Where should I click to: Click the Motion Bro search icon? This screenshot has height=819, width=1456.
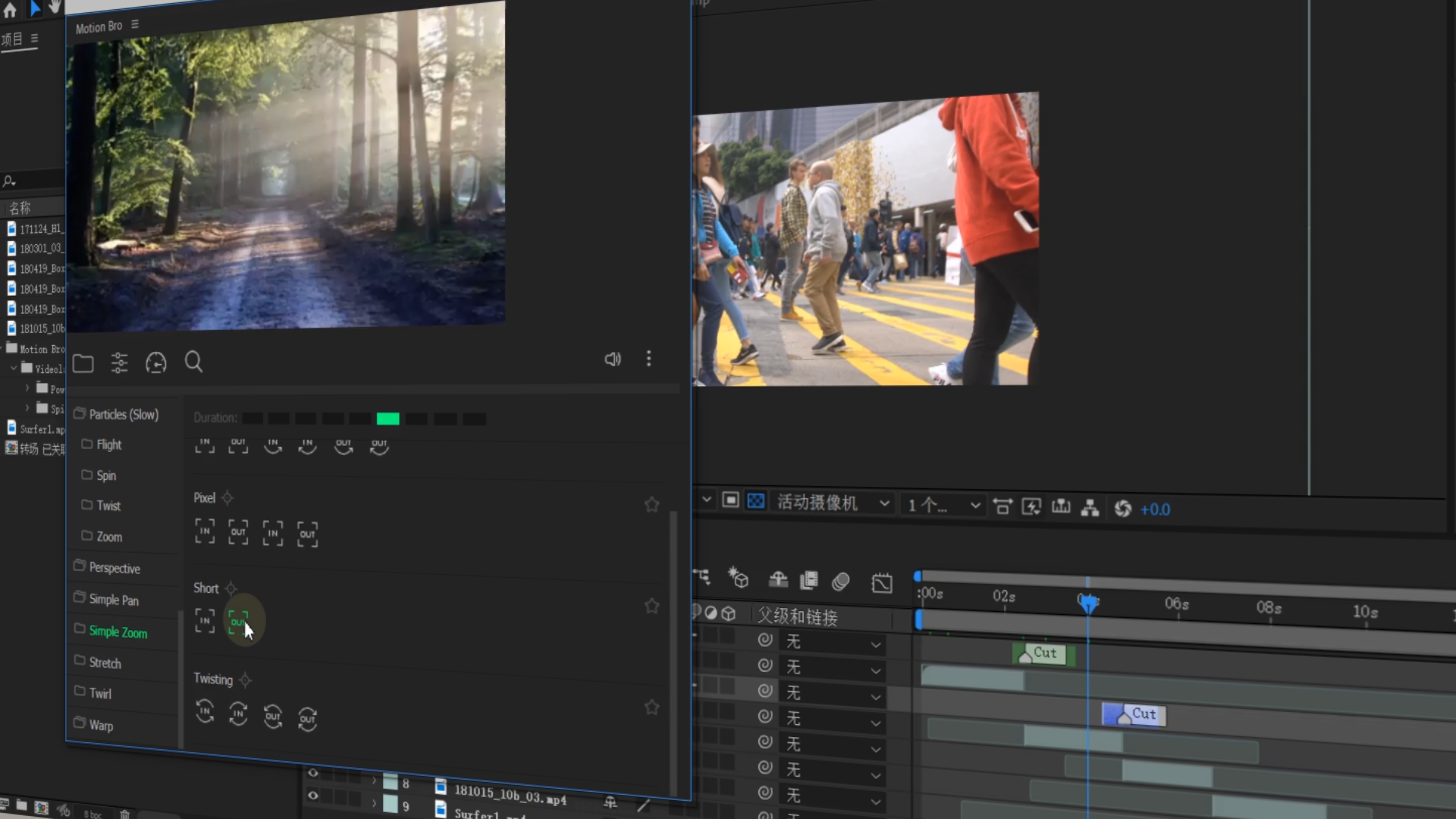point(193,362)
